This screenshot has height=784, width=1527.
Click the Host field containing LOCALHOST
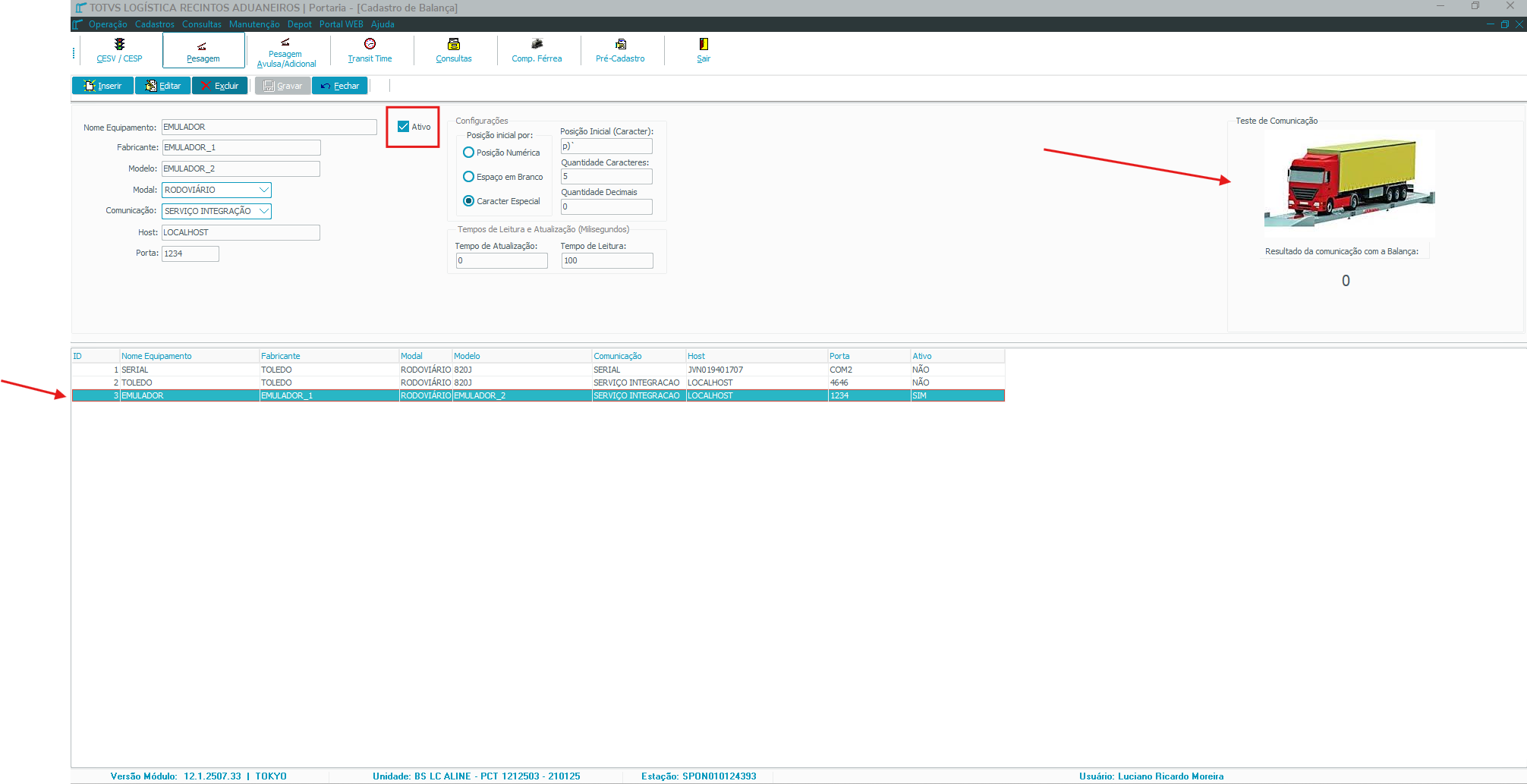(241, 232)
